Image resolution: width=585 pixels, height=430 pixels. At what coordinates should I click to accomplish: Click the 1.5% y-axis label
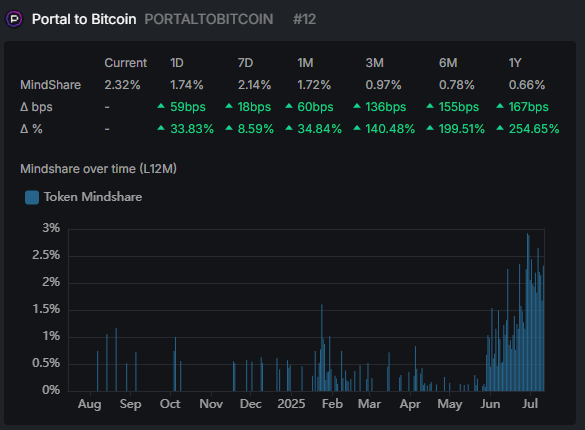46,309
